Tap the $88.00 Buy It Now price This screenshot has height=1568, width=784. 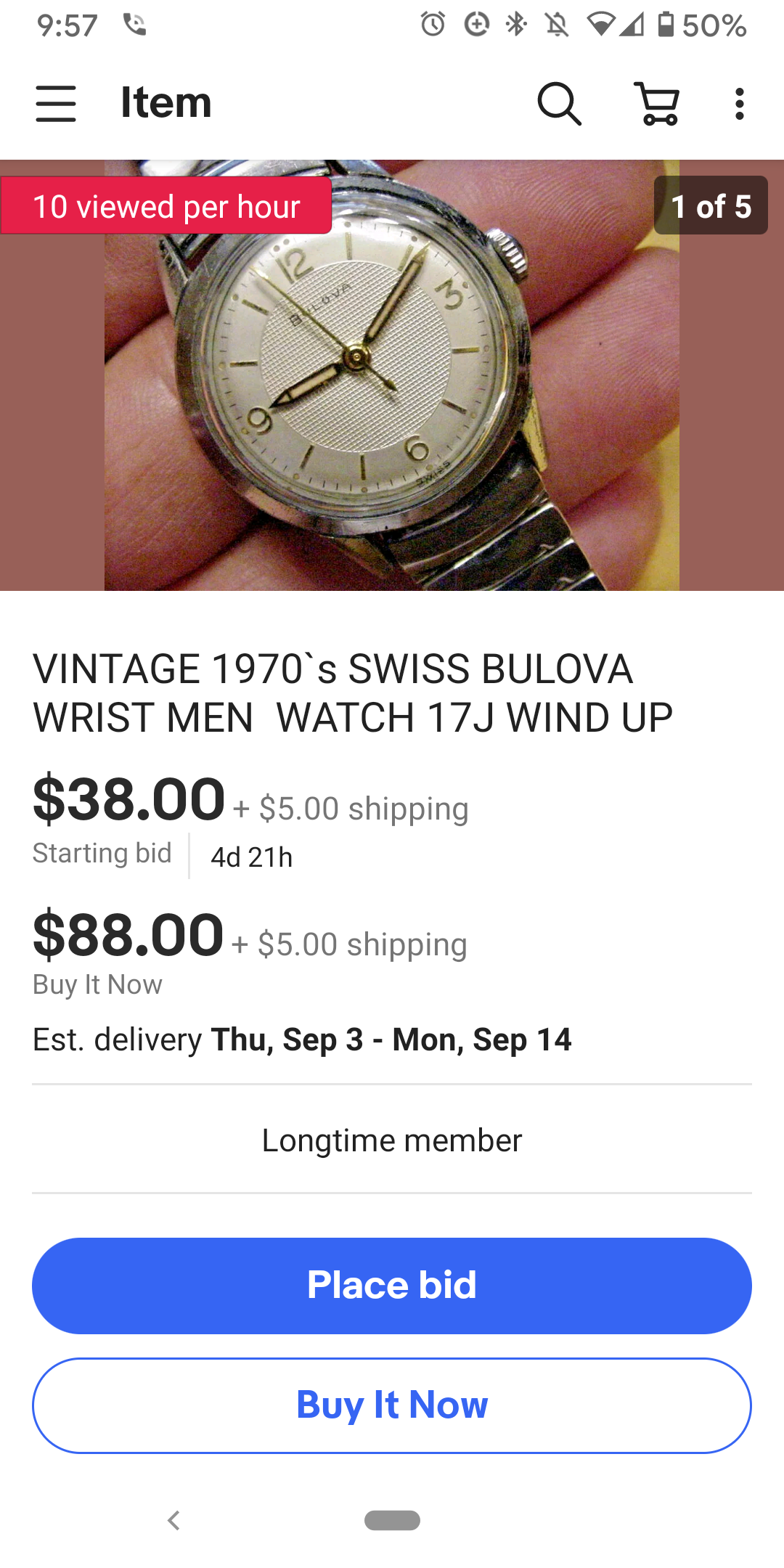[128, 936]
